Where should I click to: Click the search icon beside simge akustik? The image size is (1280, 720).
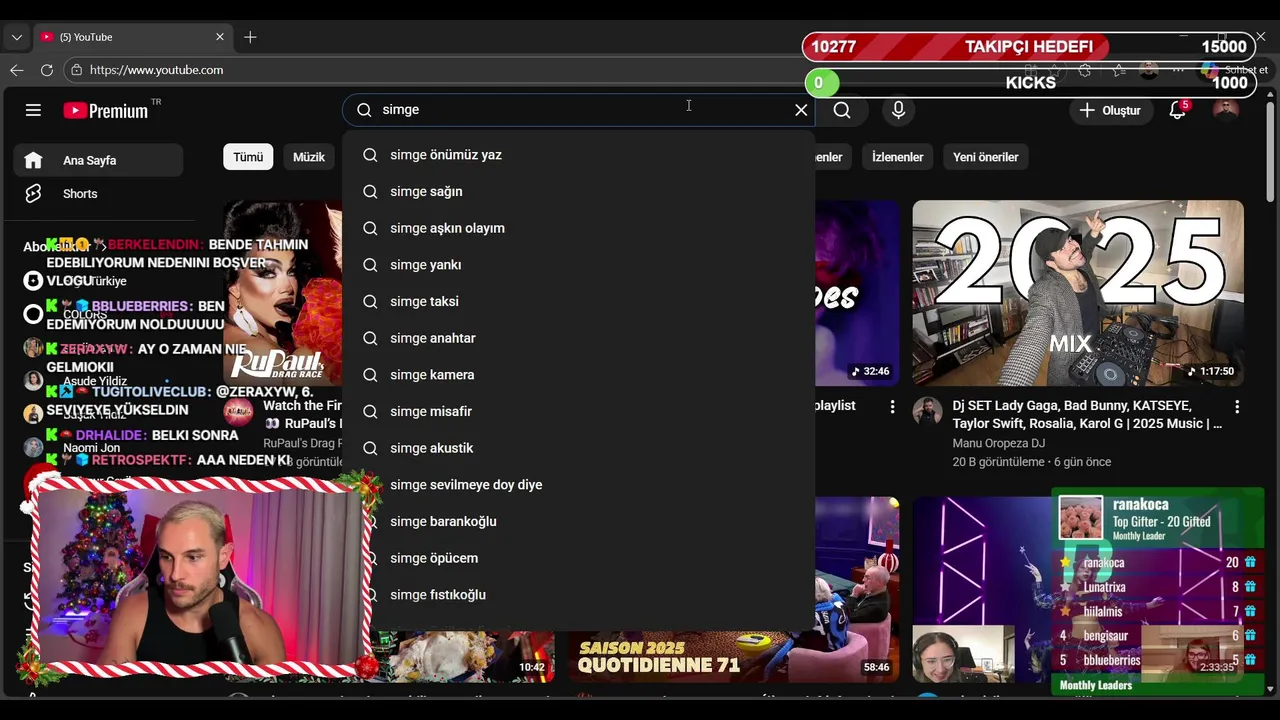pos(370,448)
